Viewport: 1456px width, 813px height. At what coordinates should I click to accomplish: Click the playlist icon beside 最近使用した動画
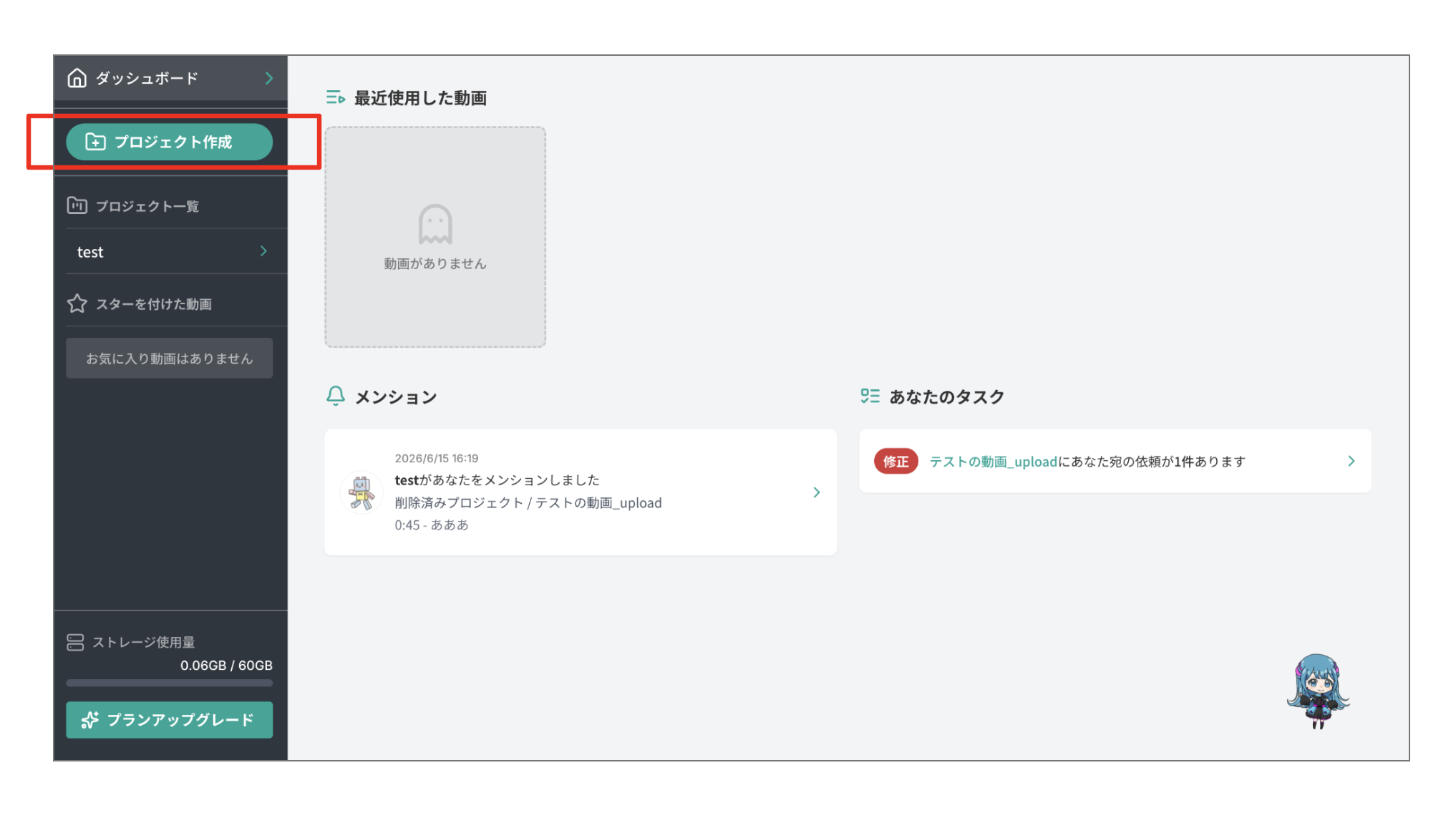click(x=335, y=97)
